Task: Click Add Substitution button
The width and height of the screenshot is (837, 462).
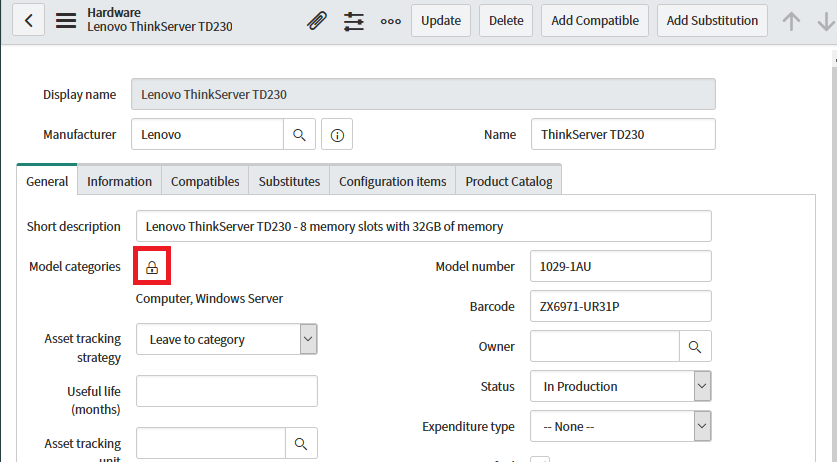Action: (712, 21)
